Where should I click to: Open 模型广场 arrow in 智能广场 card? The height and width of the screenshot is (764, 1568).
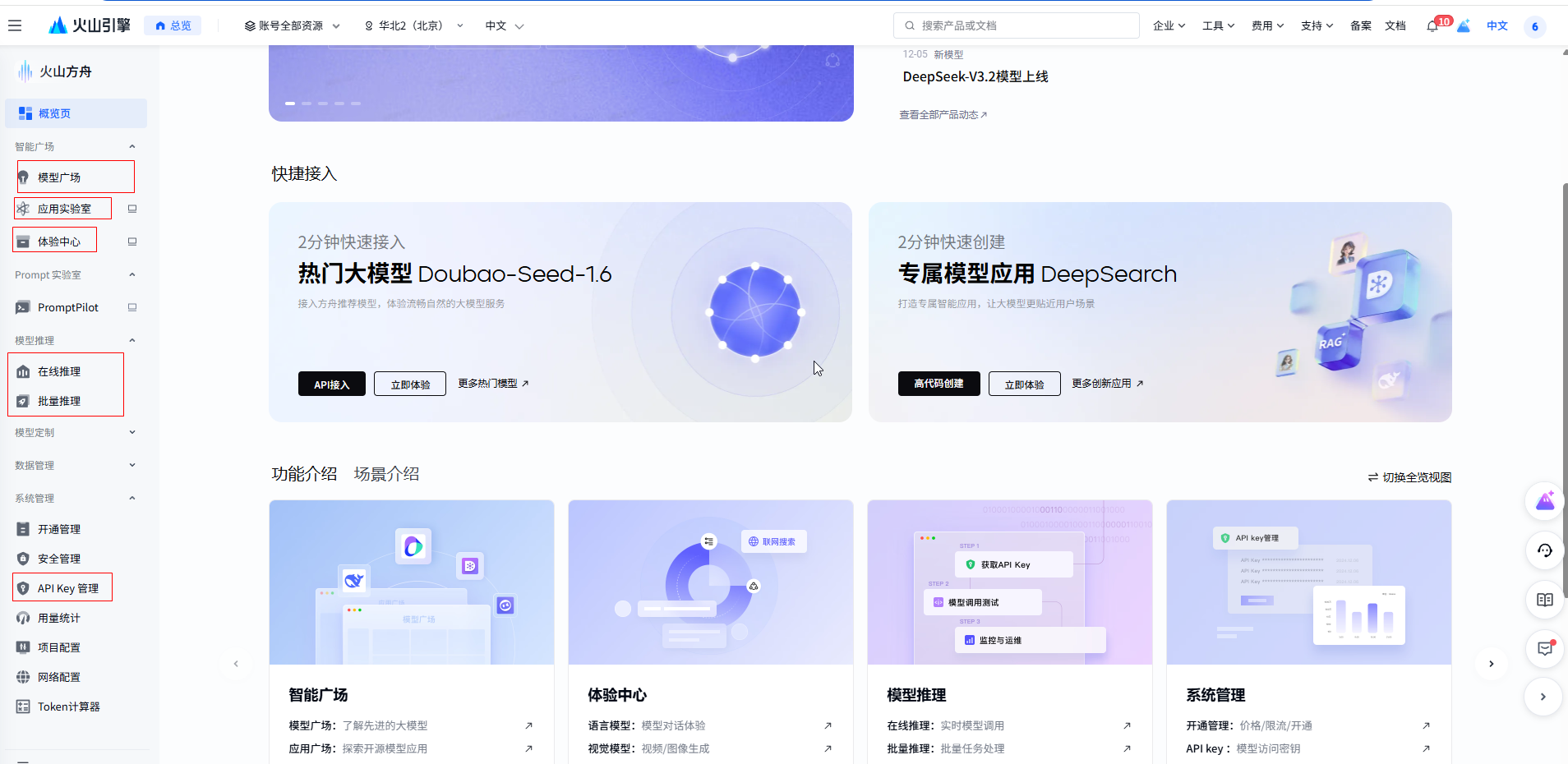528,725
